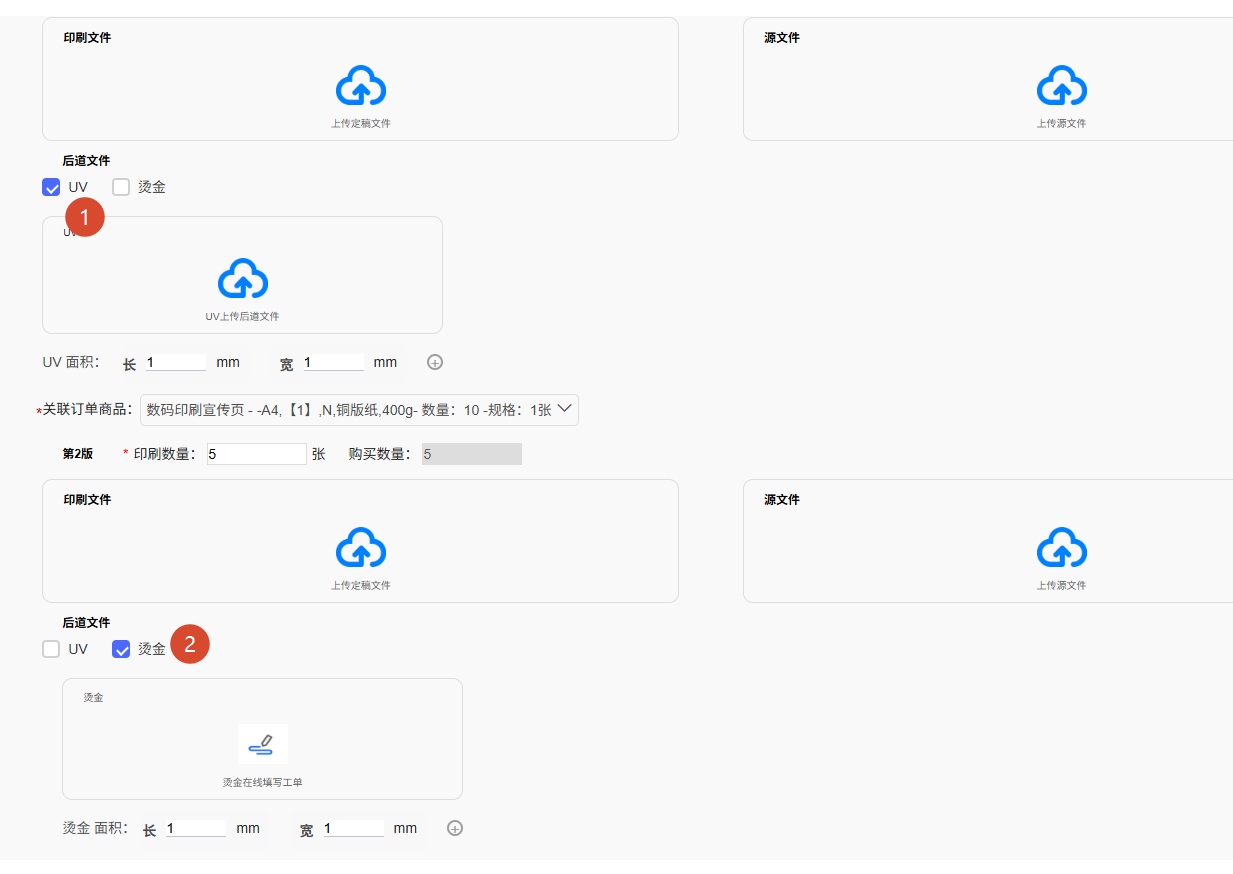Click upload cloud icon in 第2版 源文件 box
This screenshot has width=1233, height=874.
pos(1061,549)
